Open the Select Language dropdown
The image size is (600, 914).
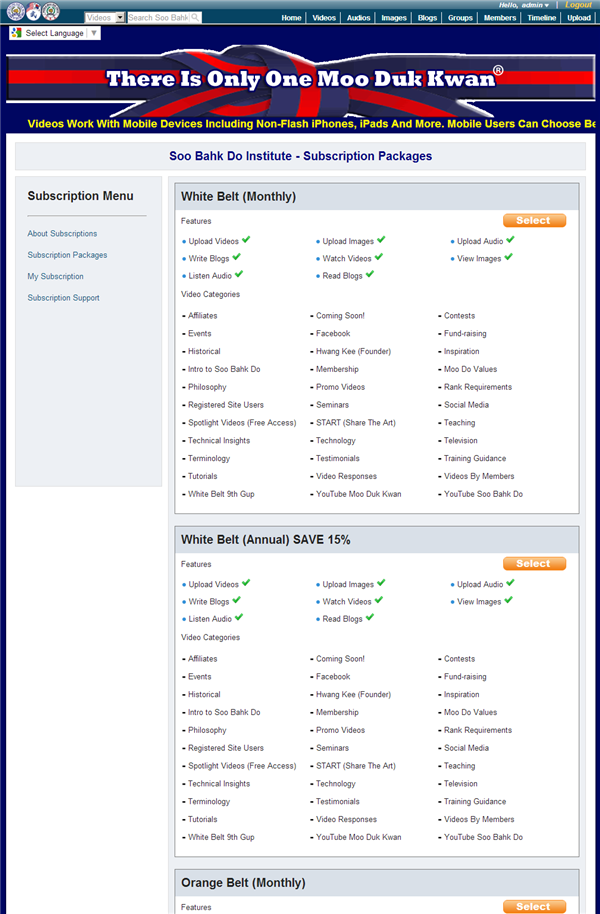pos(55,33)
